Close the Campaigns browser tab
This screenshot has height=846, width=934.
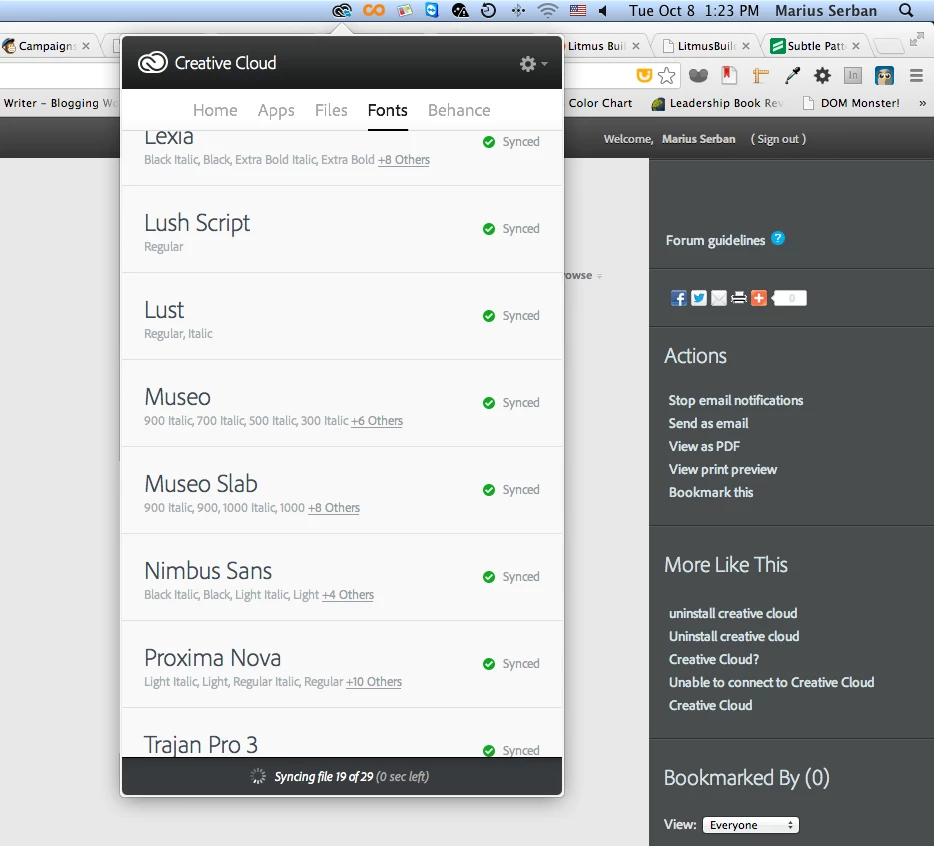click(x=86, y=46)
